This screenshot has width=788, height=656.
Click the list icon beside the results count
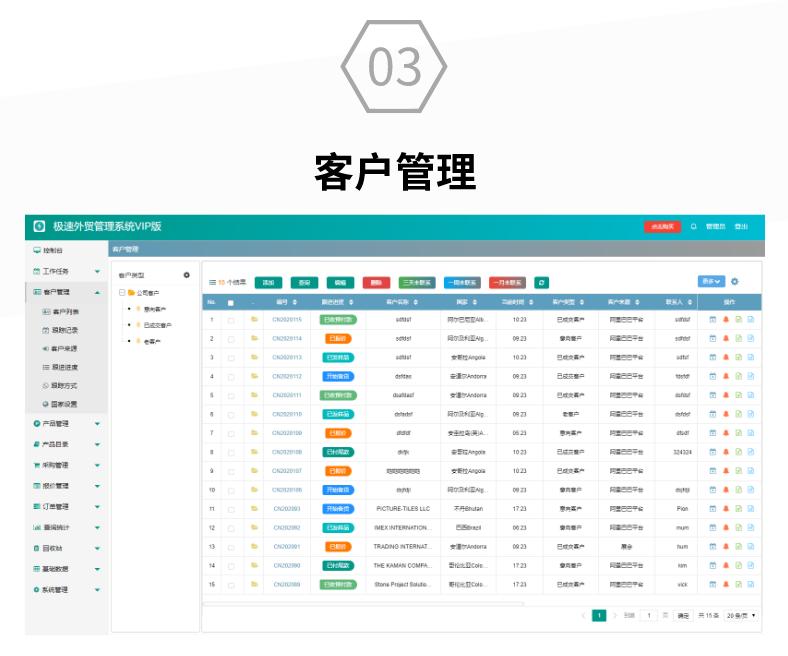(213, 283)
